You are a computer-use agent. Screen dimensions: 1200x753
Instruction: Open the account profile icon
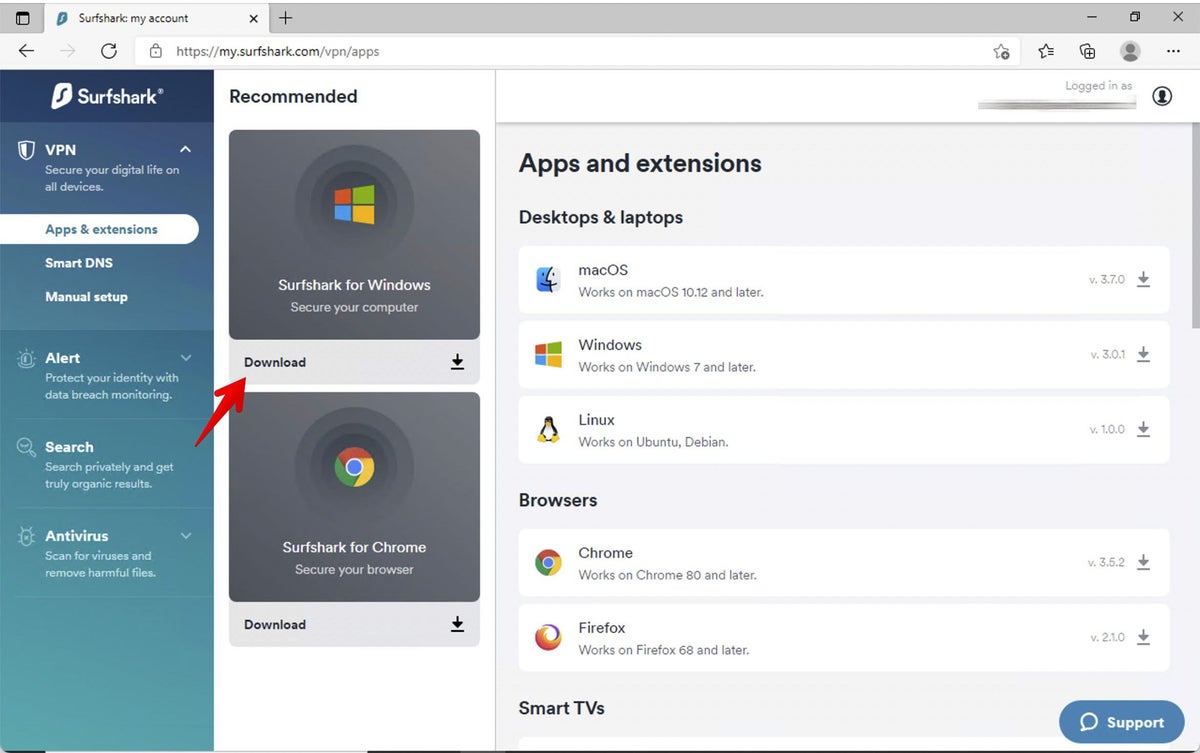pyautogui.click(x=1162, y=96)
